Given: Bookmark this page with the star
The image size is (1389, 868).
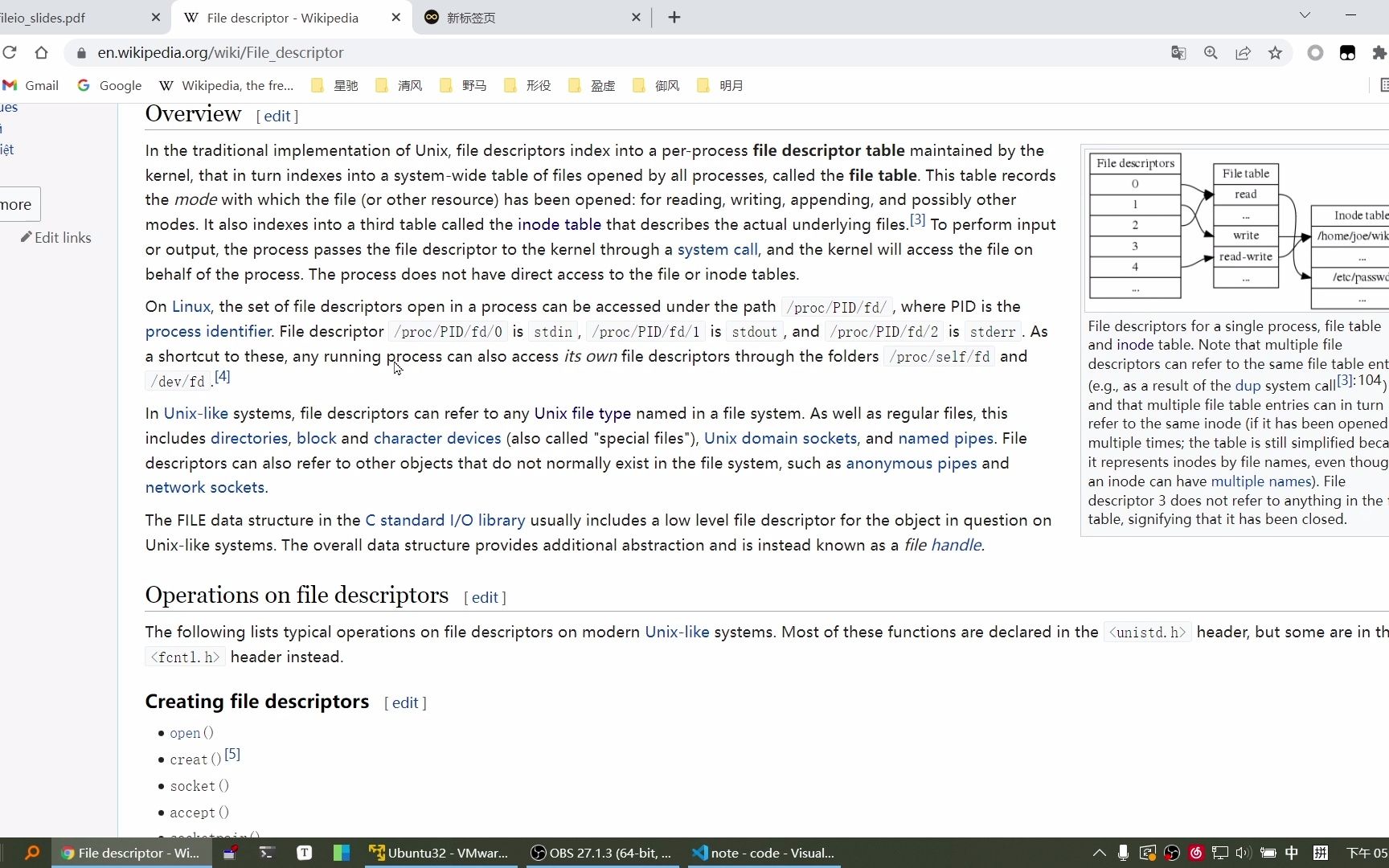Looking at the screenshot, I should click(x=1275, y=53).
